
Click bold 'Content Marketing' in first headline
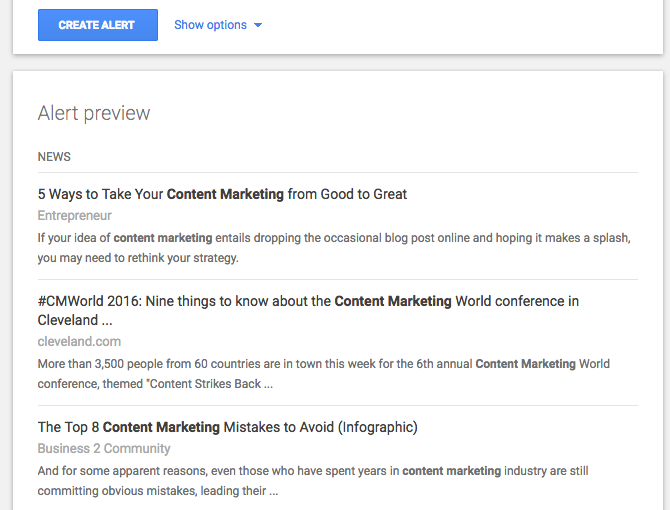(x=225, y=194)
